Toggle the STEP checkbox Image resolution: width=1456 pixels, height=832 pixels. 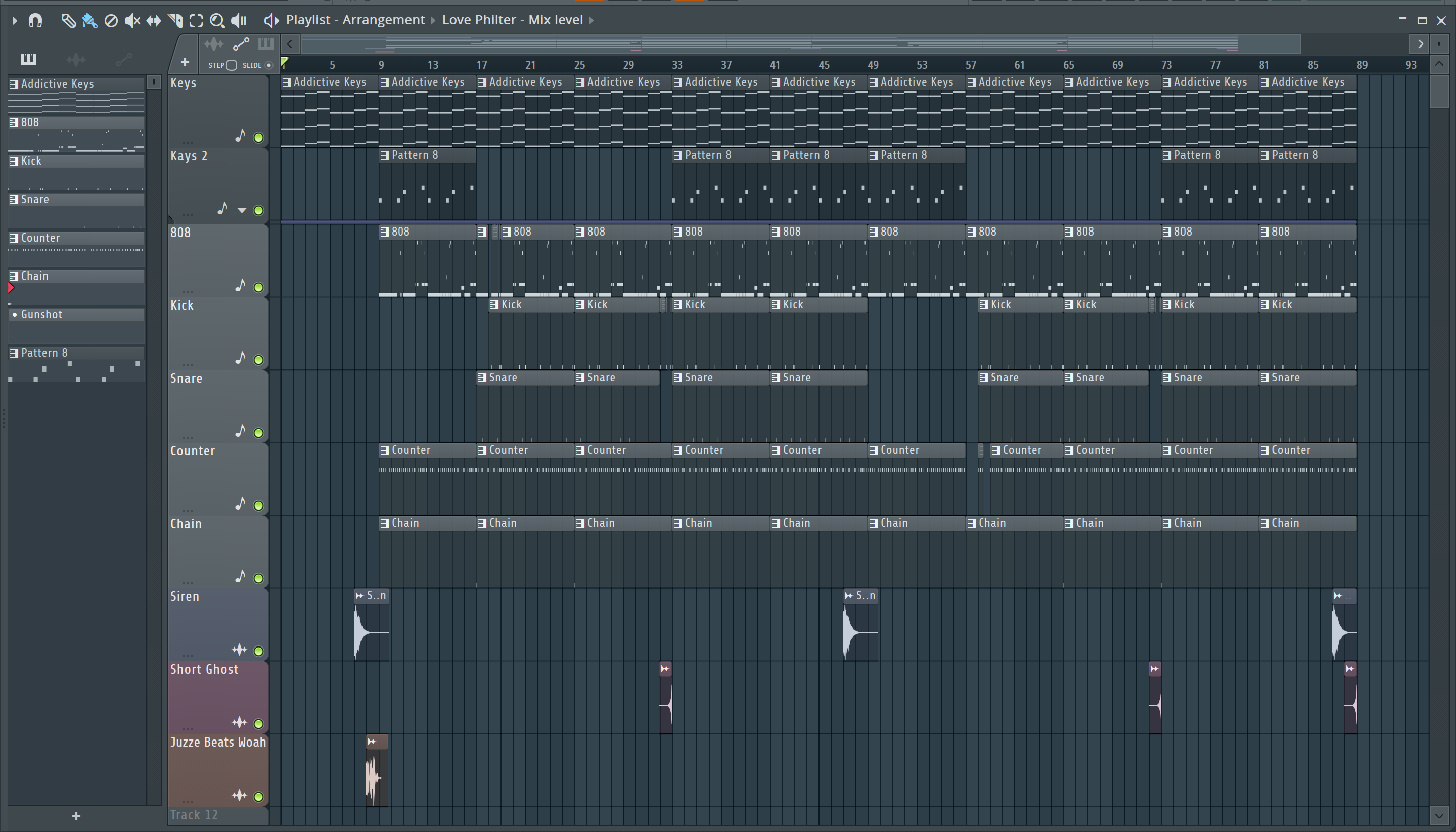[232, 65]
